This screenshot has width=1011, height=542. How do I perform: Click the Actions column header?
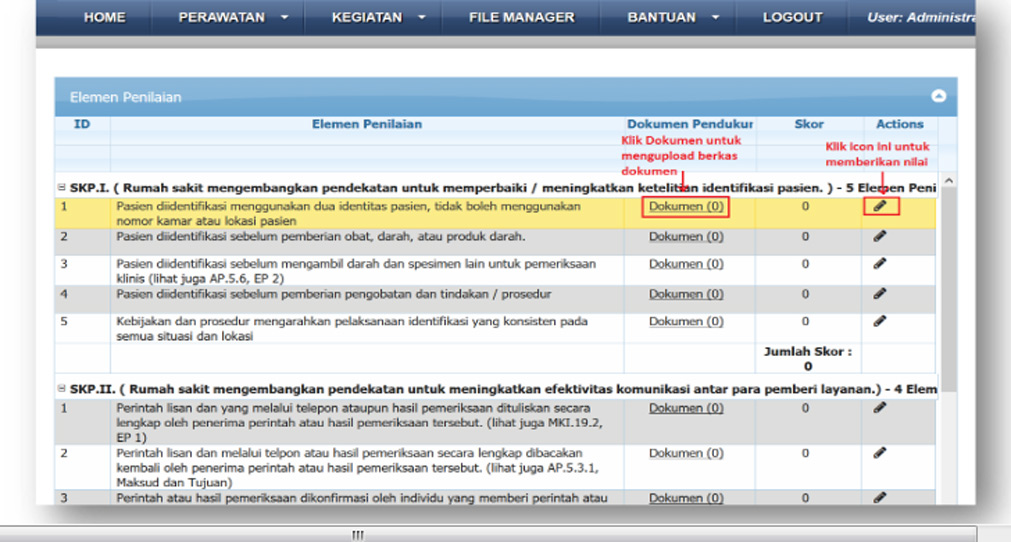[899, 124]
